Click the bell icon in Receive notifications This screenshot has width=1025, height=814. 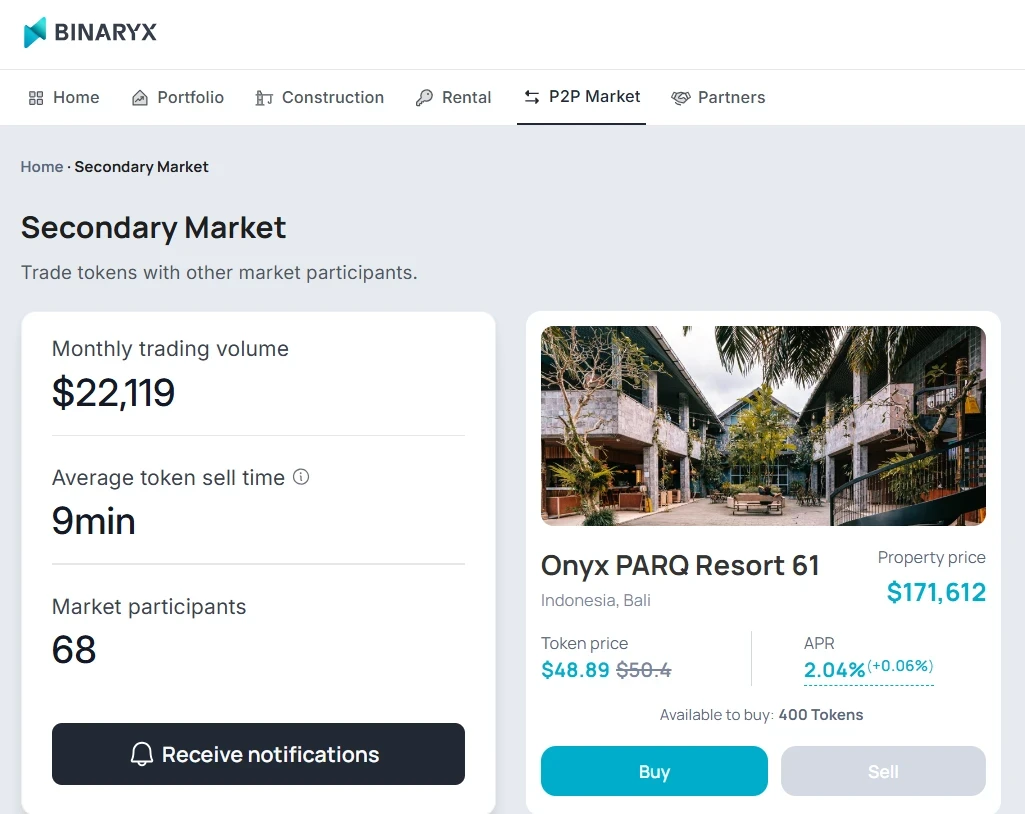pyautogui.click(x=142, y=754)
